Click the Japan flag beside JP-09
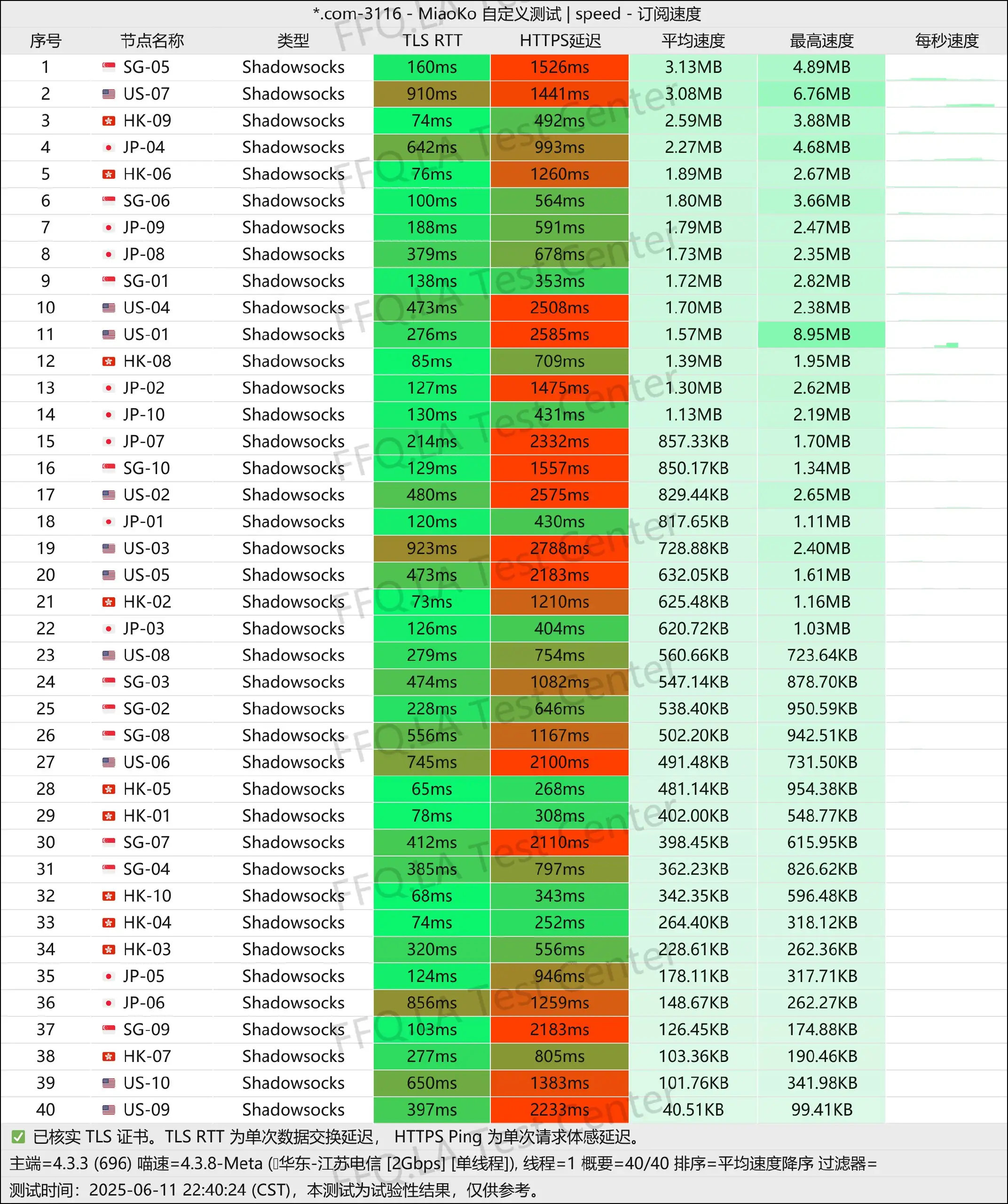This screenshot has width=1008, height=1204. 109,228
